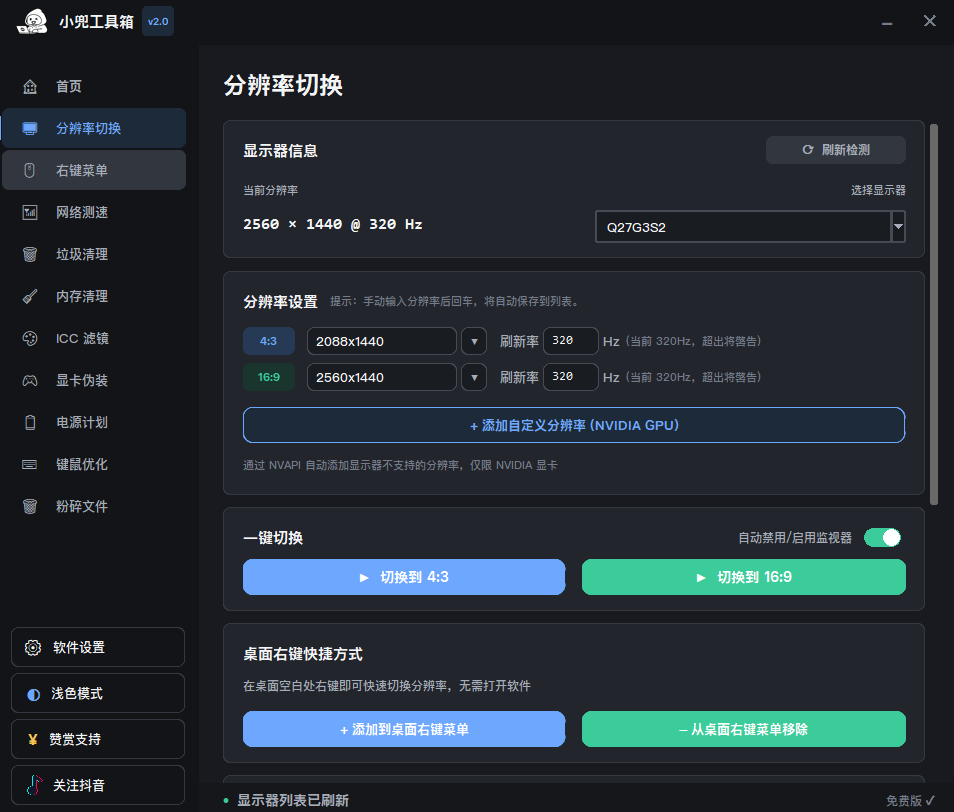
Task: Toggle 自动禁用/启用监视器 switch
Action: (883, 538)
